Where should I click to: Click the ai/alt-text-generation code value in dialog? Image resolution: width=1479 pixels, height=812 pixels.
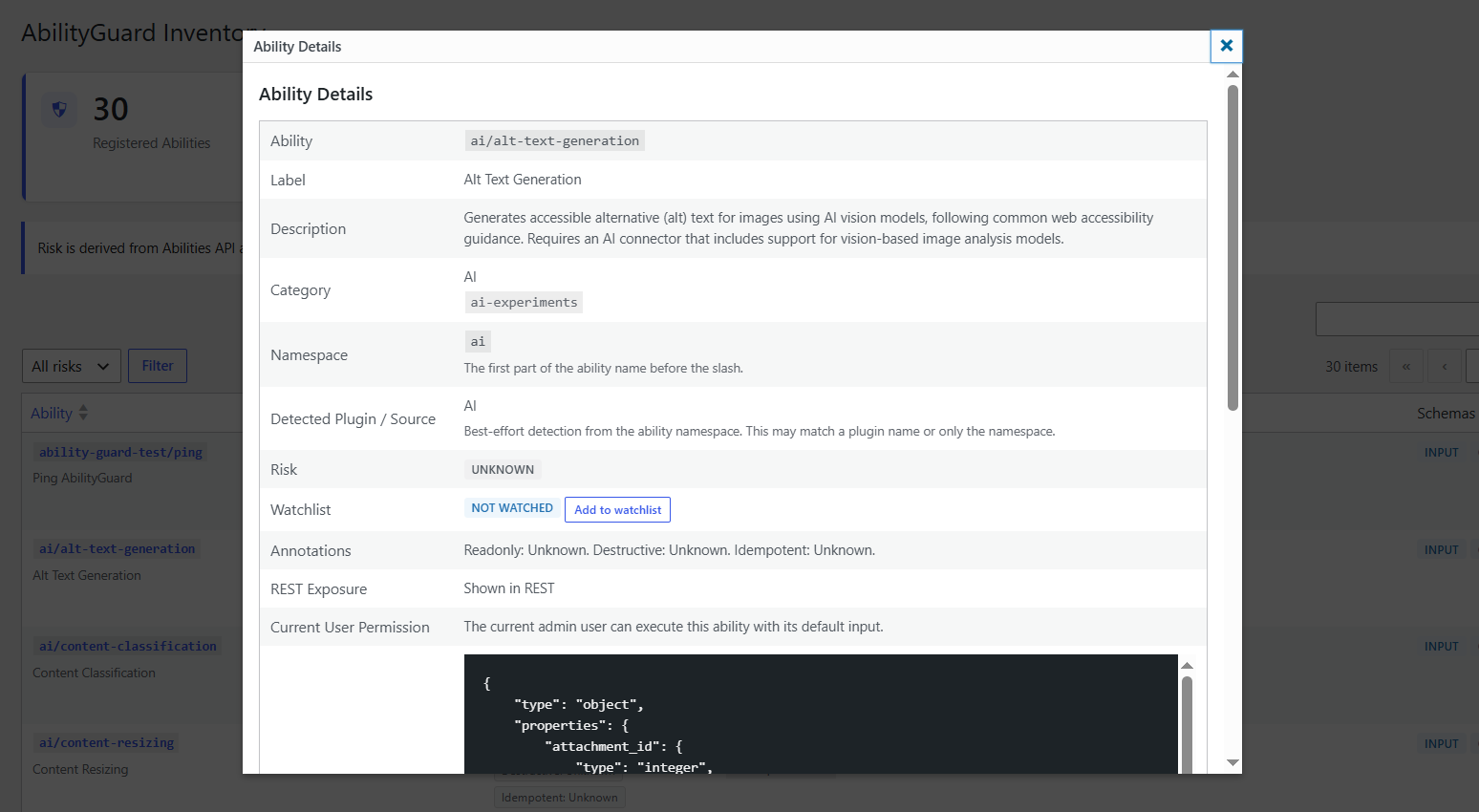click(x=554, y=140)
